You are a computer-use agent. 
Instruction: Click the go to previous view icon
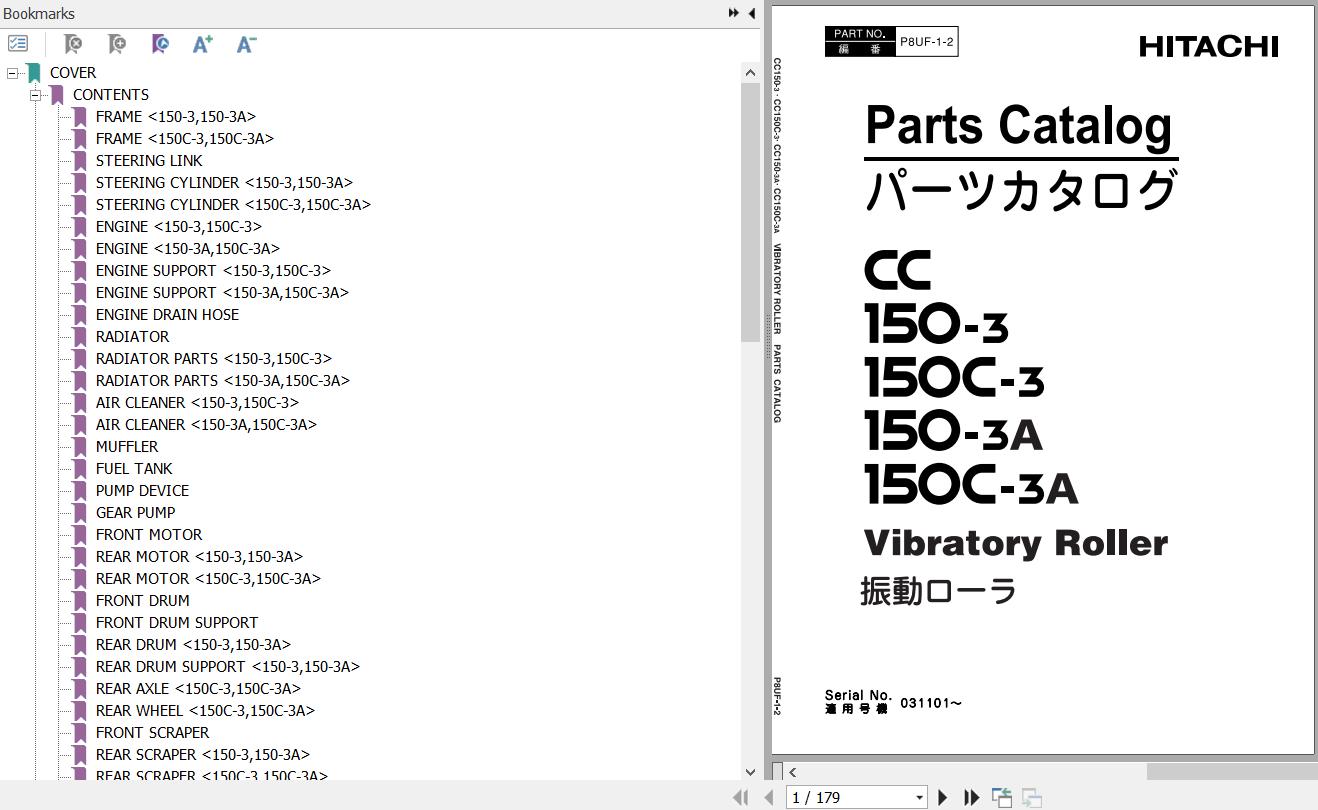tap(1001, 797)
